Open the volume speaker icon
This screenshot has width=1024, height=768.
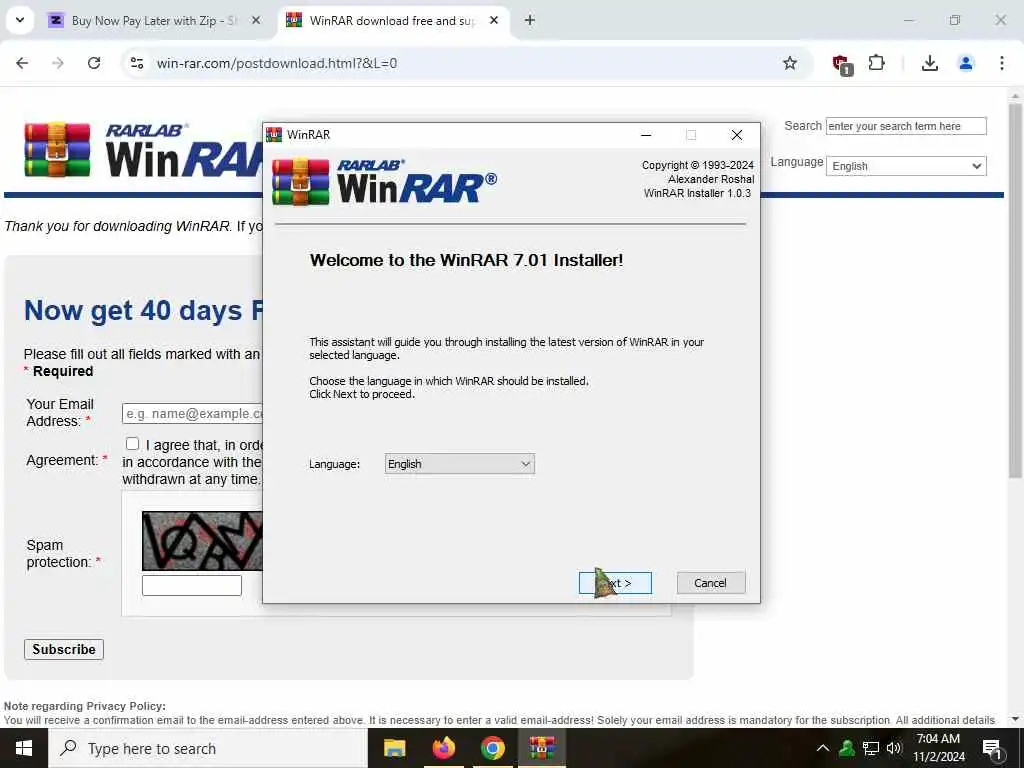894,748
